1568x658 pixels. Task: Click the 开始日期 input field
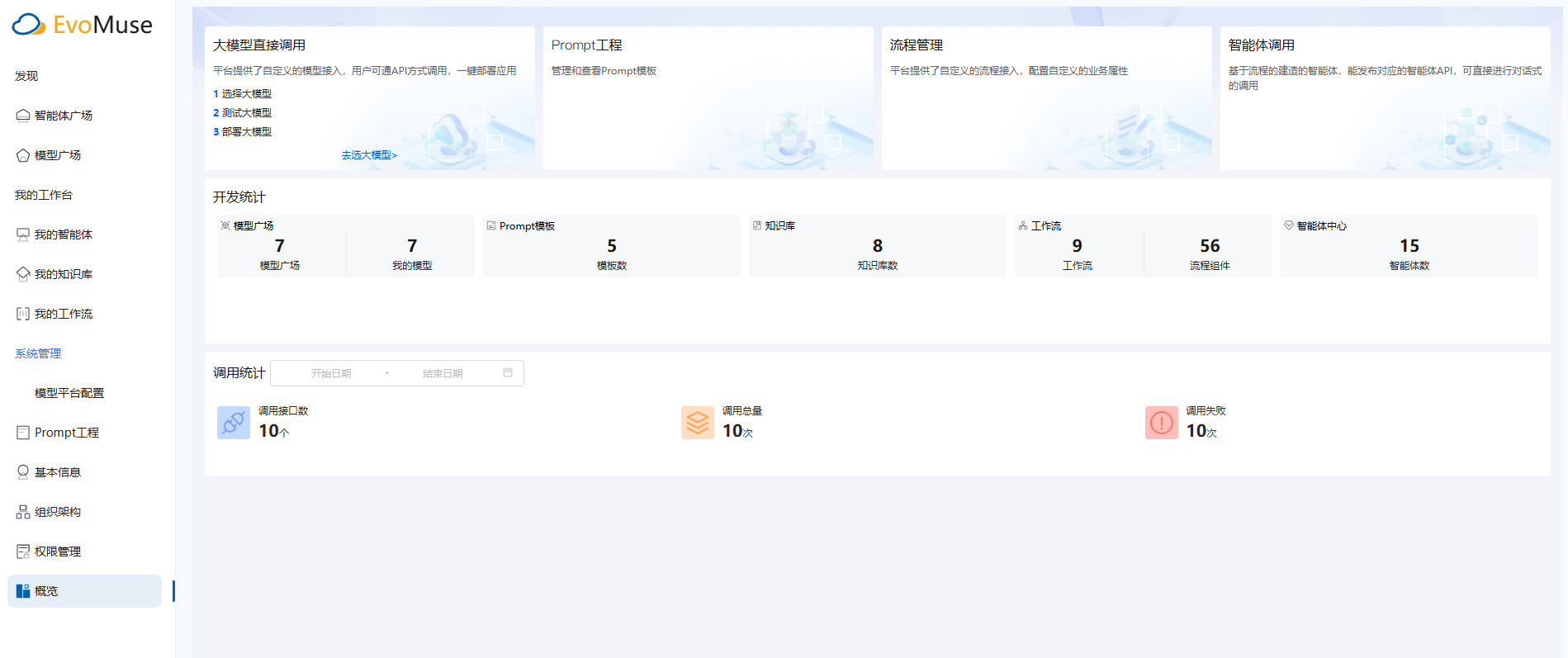(331, 373)
